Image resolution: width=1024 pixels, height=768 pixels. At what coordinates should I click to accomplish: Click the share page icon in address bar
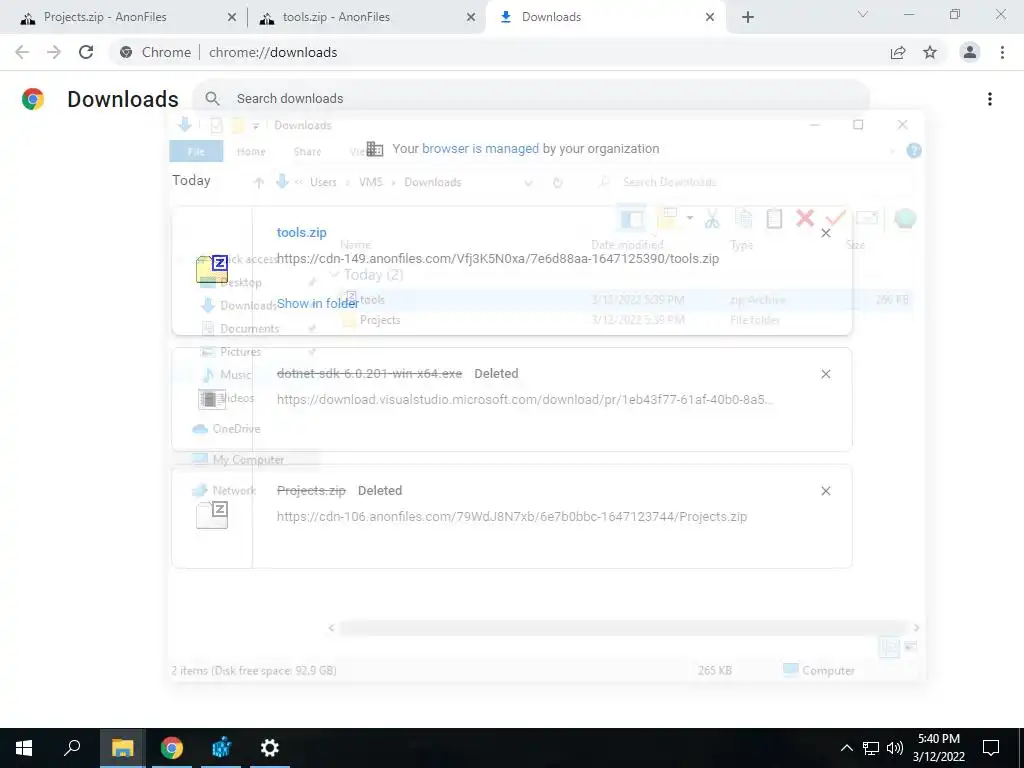click(x=898, y=52)
